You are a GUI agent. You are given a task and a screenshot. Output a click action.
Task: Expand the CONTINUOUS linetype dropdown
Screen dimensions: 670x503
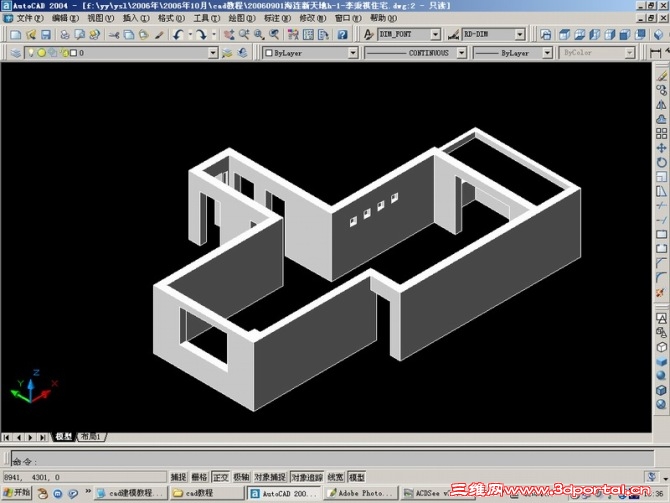point(461,53)
